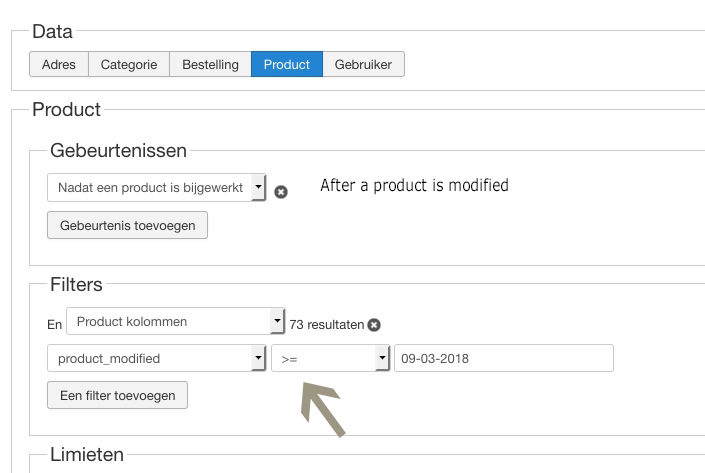Open the product_modified column dropdown
This screenshot has width=705, height=473.
pyautogui.click(x=157, y=358)
